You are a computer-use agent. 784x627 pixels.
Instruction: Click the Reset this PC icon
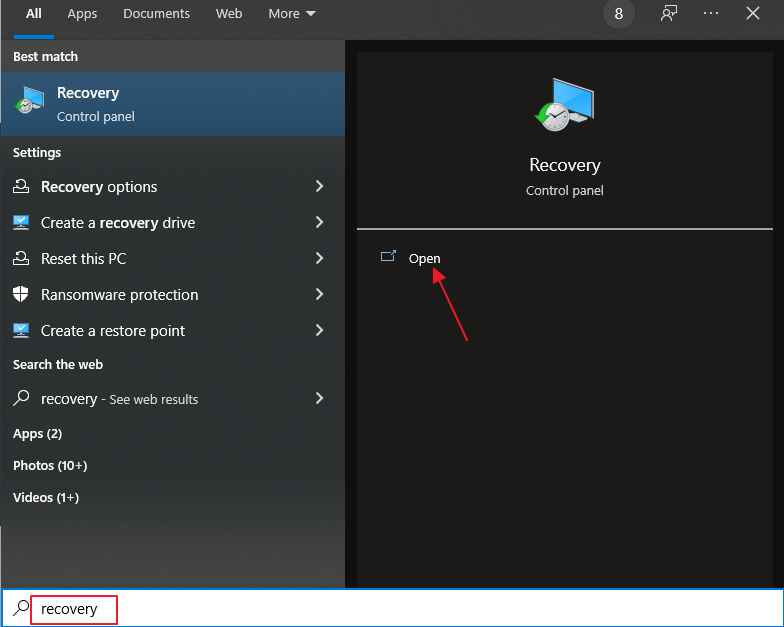click(21, 258)
